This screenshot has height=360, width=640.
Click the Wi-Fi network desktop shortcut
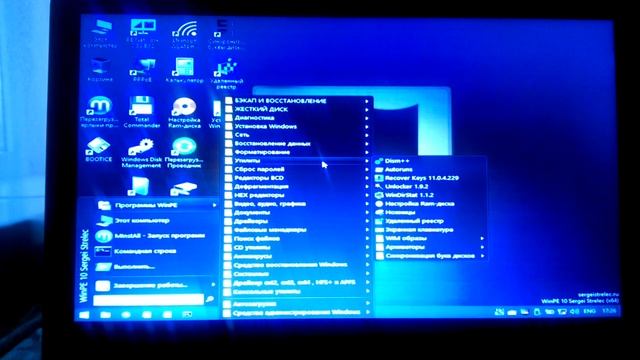click(x=184, y=35)
